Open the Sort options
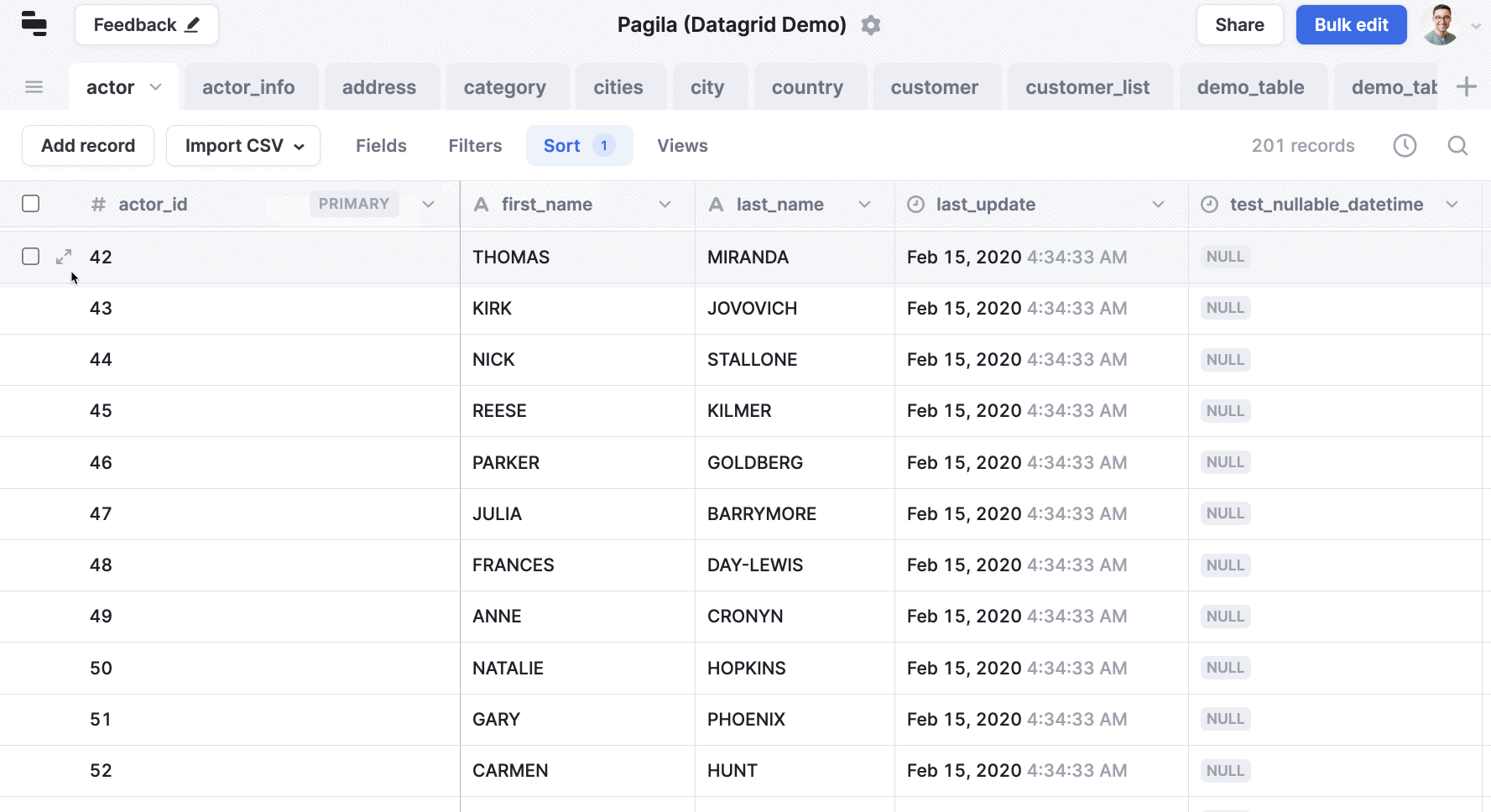Screen dimensions: 1491x812 tap(579, 146)
